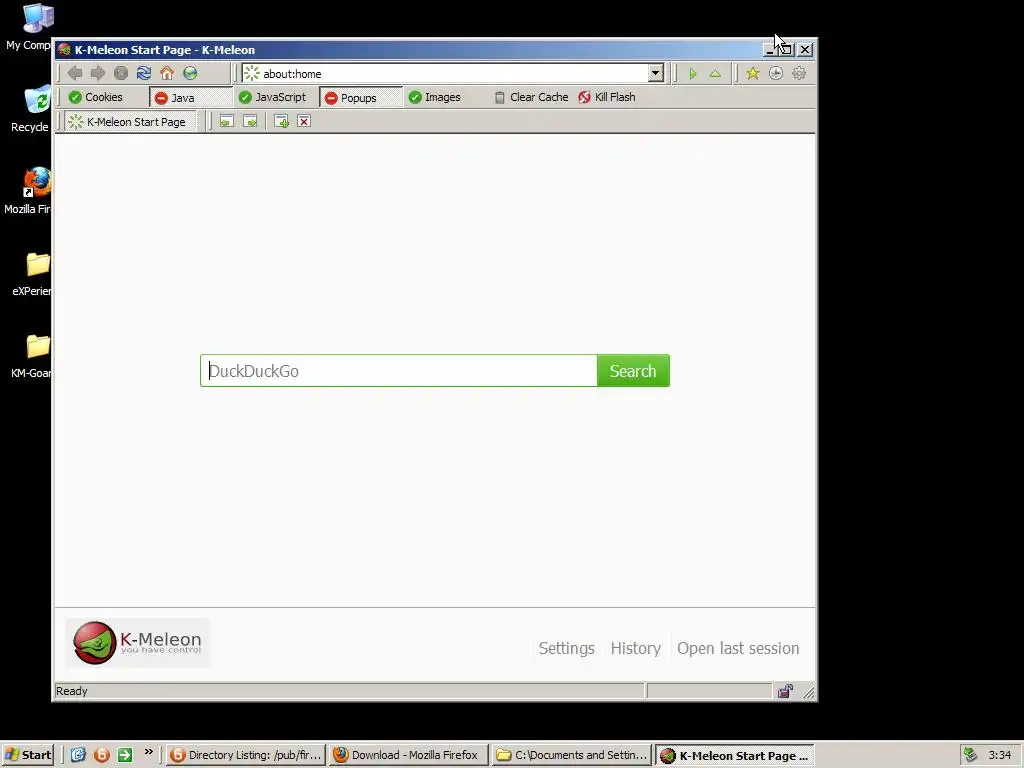Expand the URL bar dropdown arrow

pyautogui.click(x=656, y=73)
